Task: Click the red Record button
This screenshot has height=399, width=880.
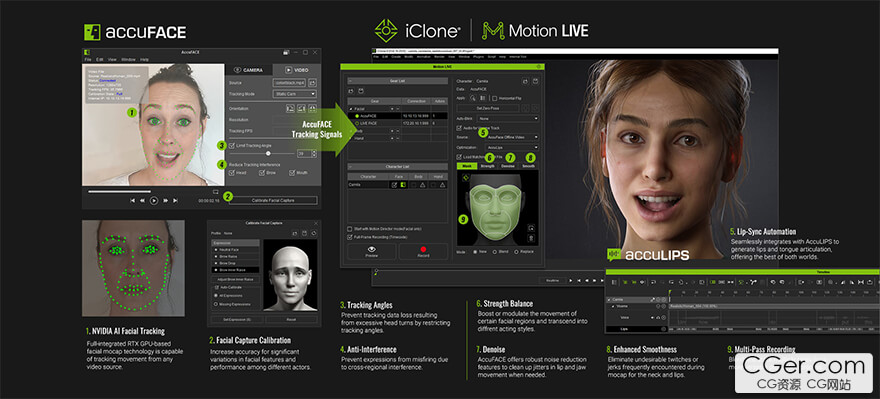Action: [423, 251]
